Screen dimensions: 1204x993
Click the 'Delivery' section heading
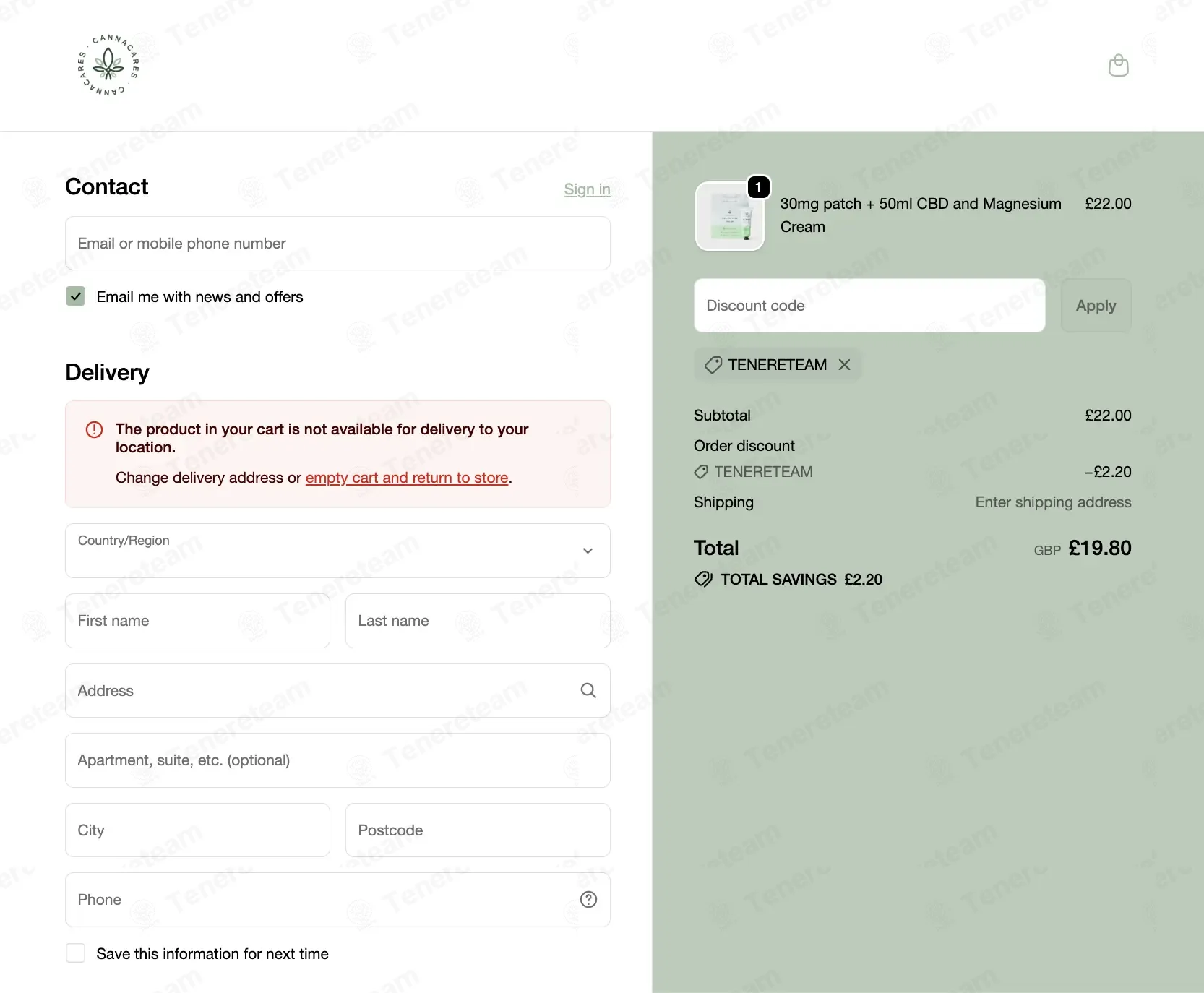click(x=108, y=372)
